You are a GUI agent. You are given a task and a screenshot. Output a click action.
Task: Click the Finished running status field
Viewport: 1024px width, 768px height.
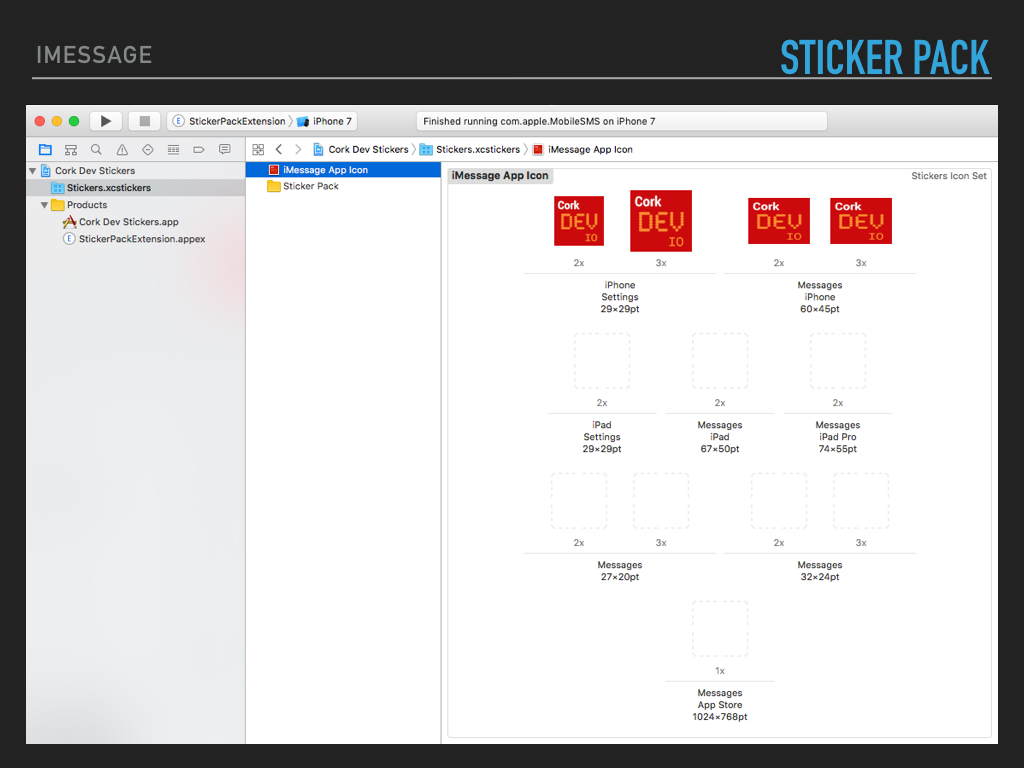tap(622, 121)
